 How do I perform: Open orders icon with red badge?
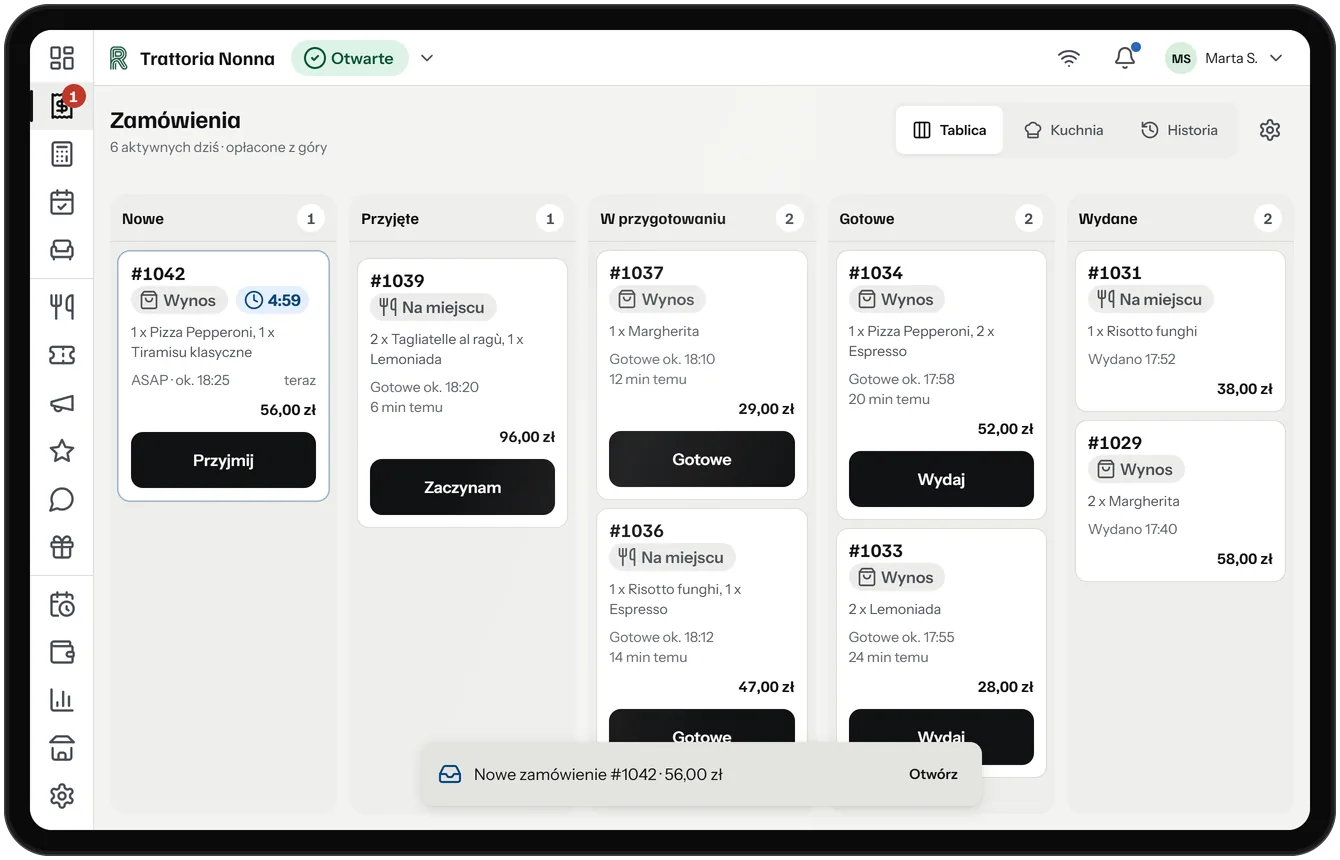62,105
